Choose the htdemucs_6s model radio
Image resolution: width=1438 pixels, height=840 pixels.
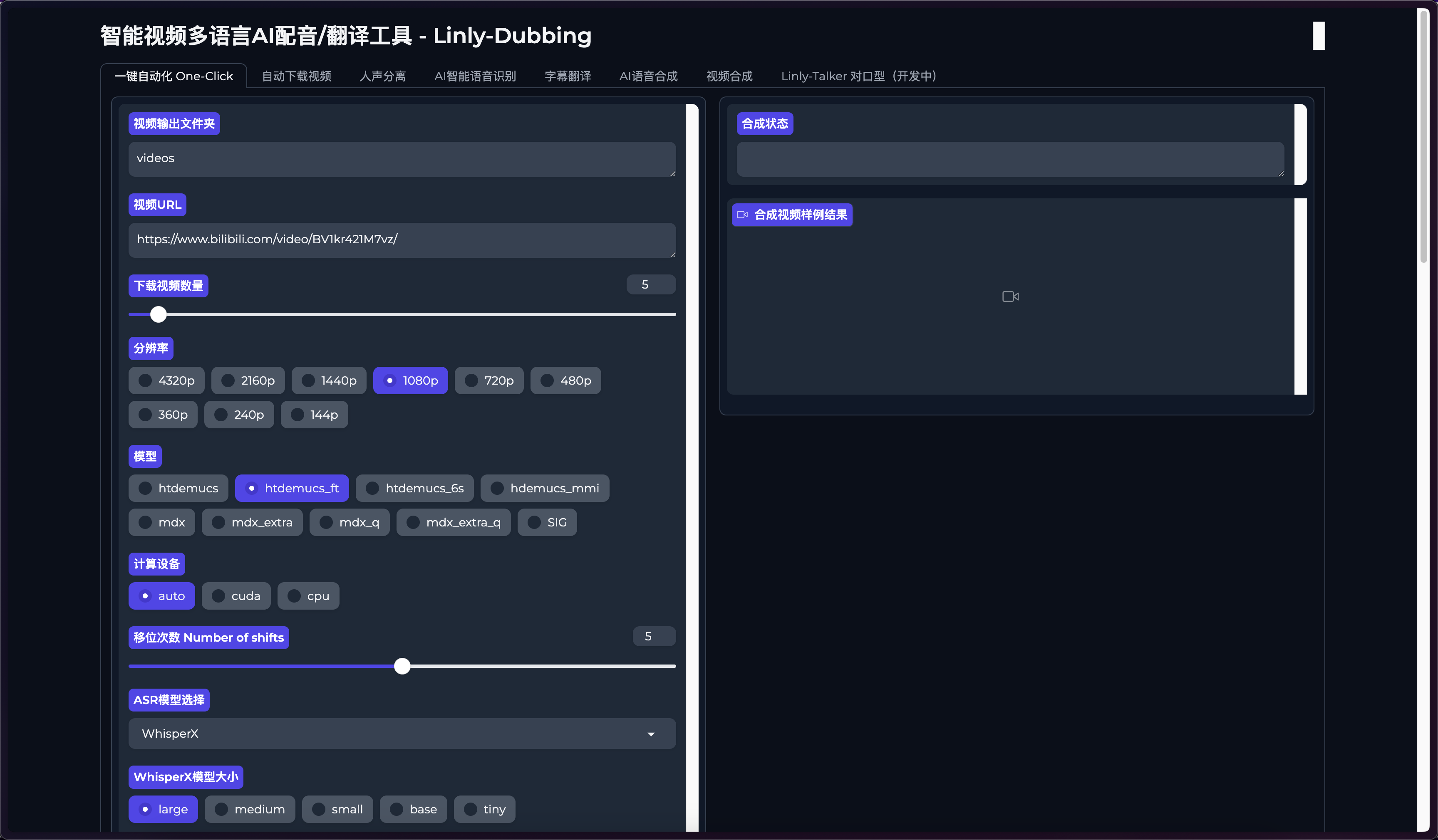click(x=415, y=488)
